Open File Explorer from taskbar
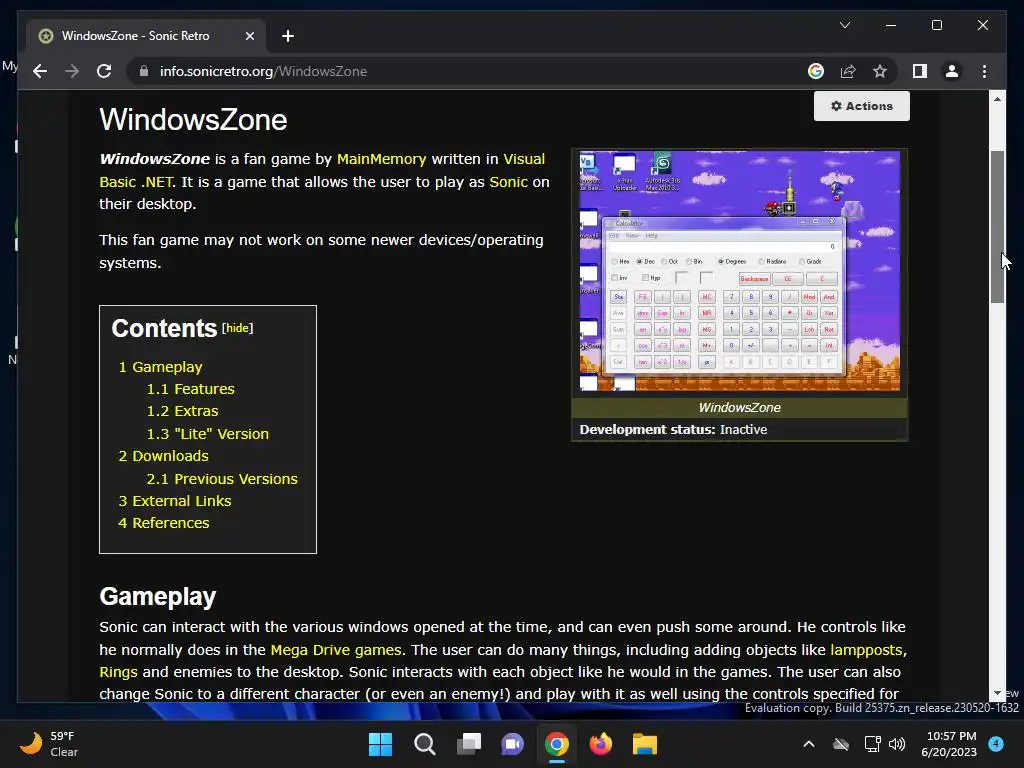This screenshot has height=768, width=1024. 645,744
